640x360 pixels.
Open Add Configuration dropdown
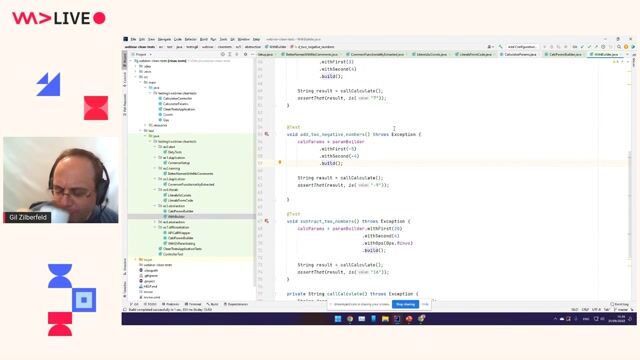pyautogui.click(x=522, y=47)
